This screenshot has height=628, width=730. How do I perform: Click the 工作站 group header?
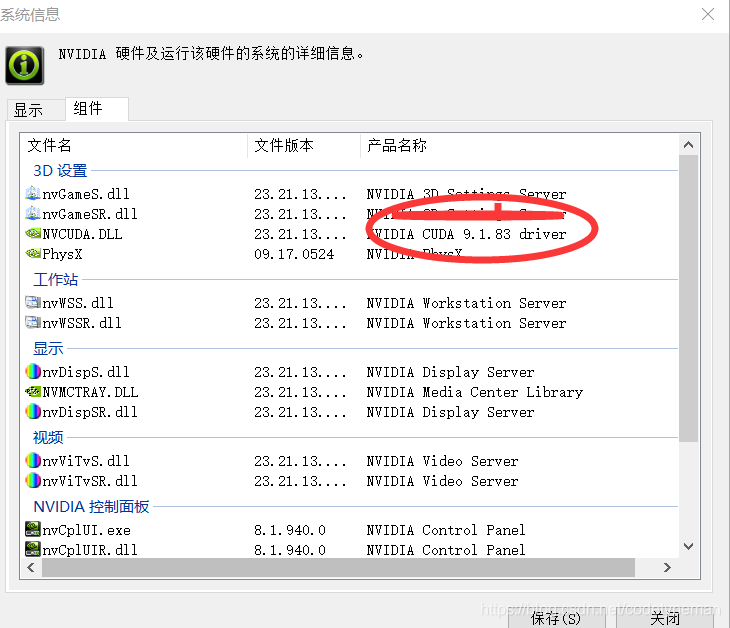[x=55, y=279]
